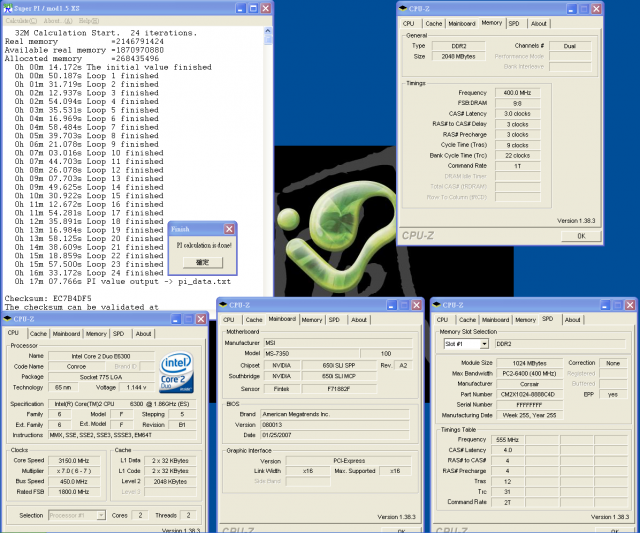Select CPU tab in the memory CPU-Z window
The width and height of the screenshot is (640, 533).
click(x=409, y=24)
